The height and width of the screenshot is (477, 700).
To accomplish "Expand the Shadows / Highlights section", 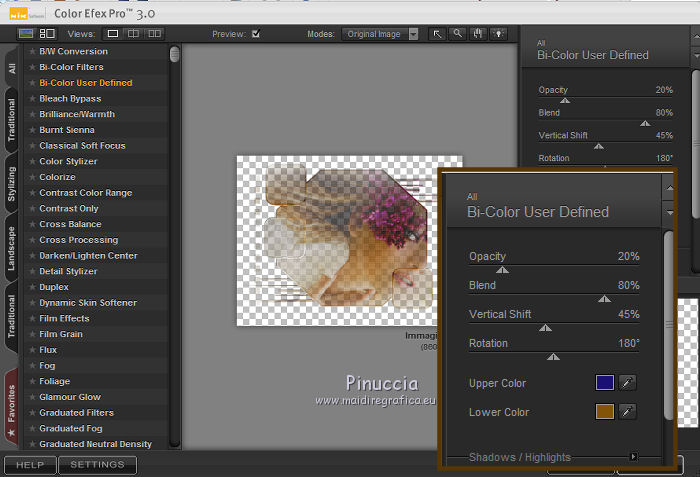I will tap(633, 457).
